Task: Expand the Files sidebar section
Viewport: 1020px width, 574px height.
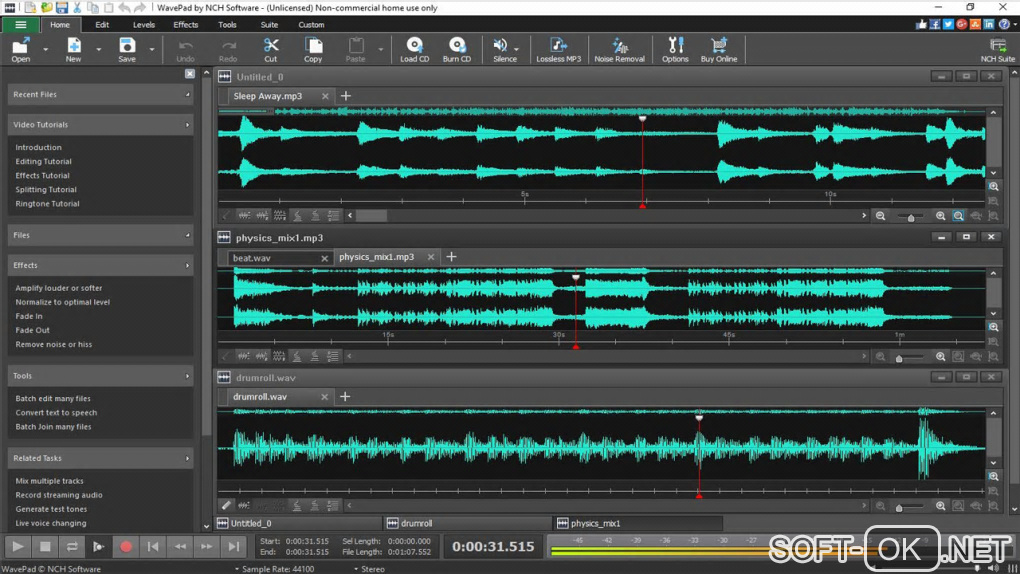Action: pos(188,236)
